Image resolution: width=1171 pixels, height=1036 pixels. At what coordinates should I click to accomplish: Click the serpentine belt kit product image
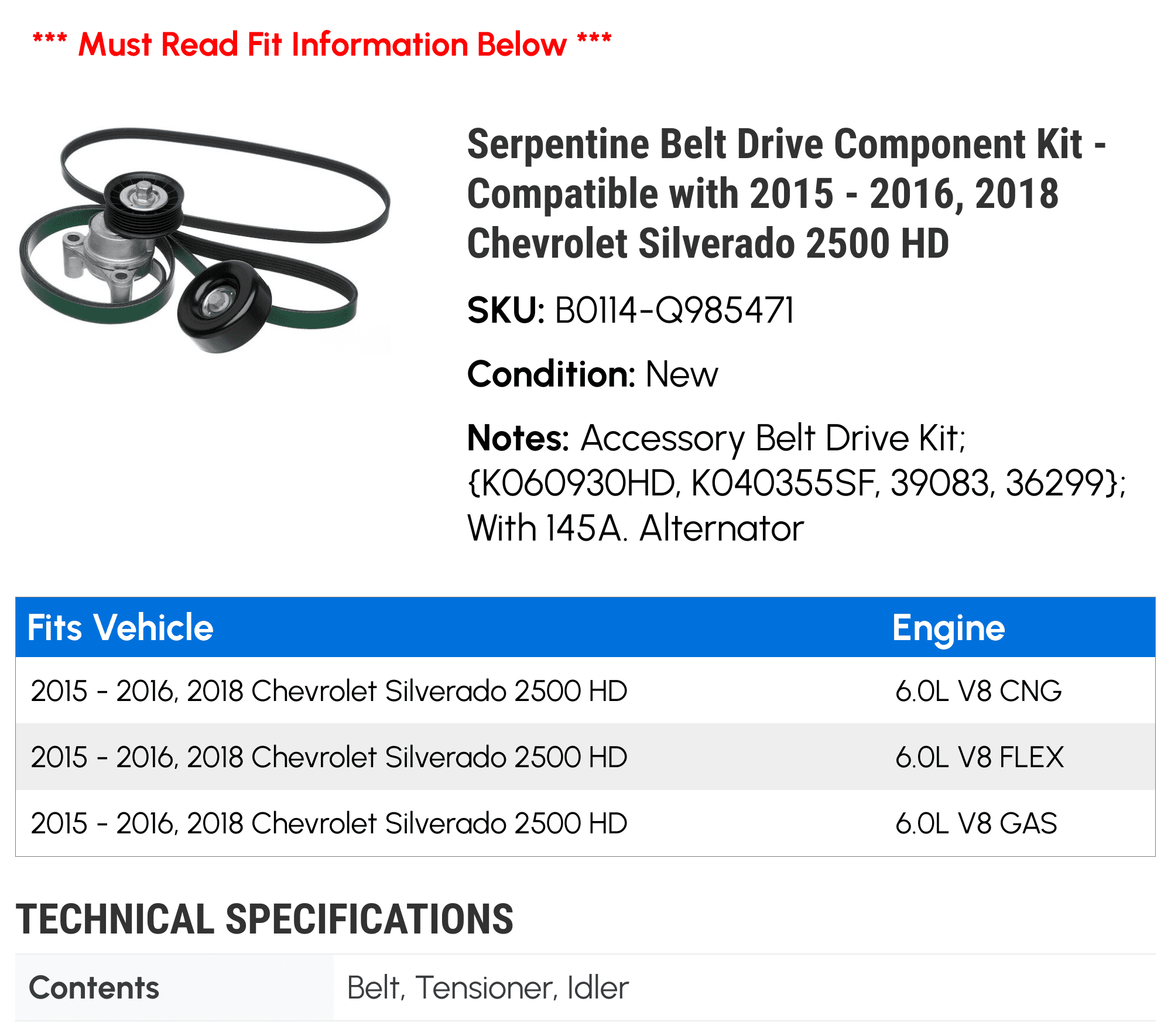point(204,240)
